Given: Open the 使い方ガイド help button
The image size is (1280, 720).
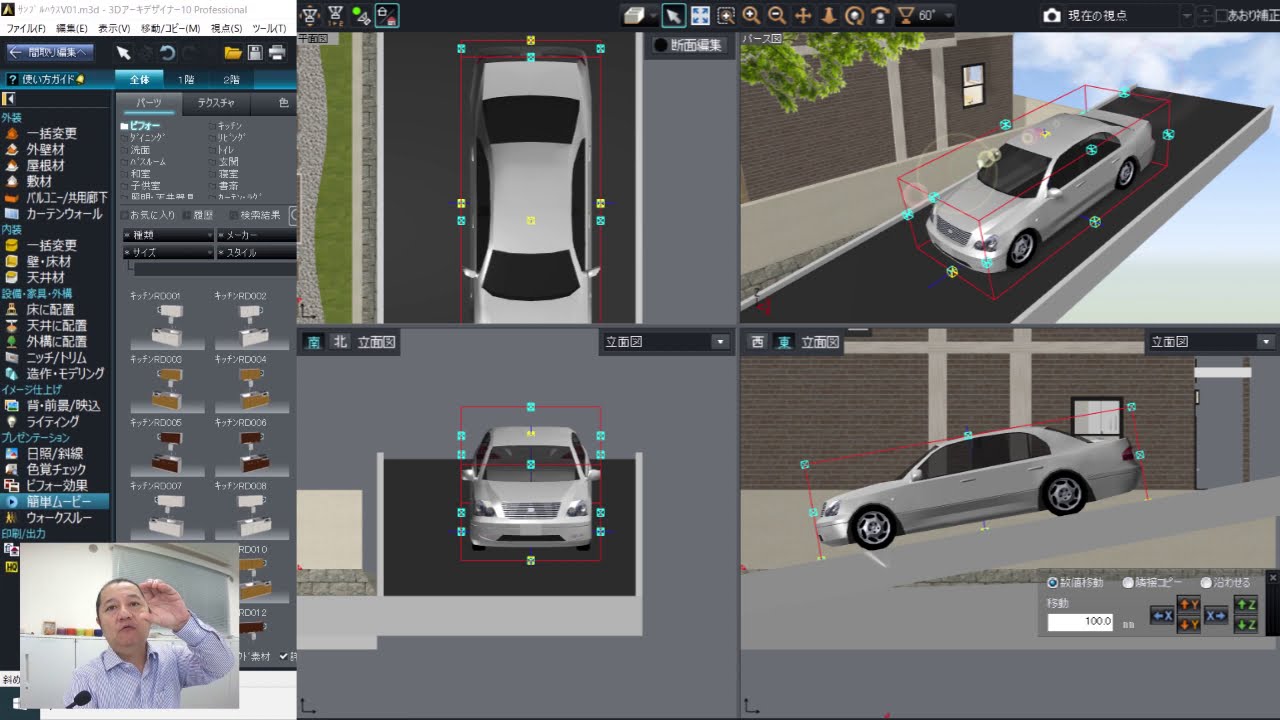Looking at the screenshot, I should click(x=46, y=79).
